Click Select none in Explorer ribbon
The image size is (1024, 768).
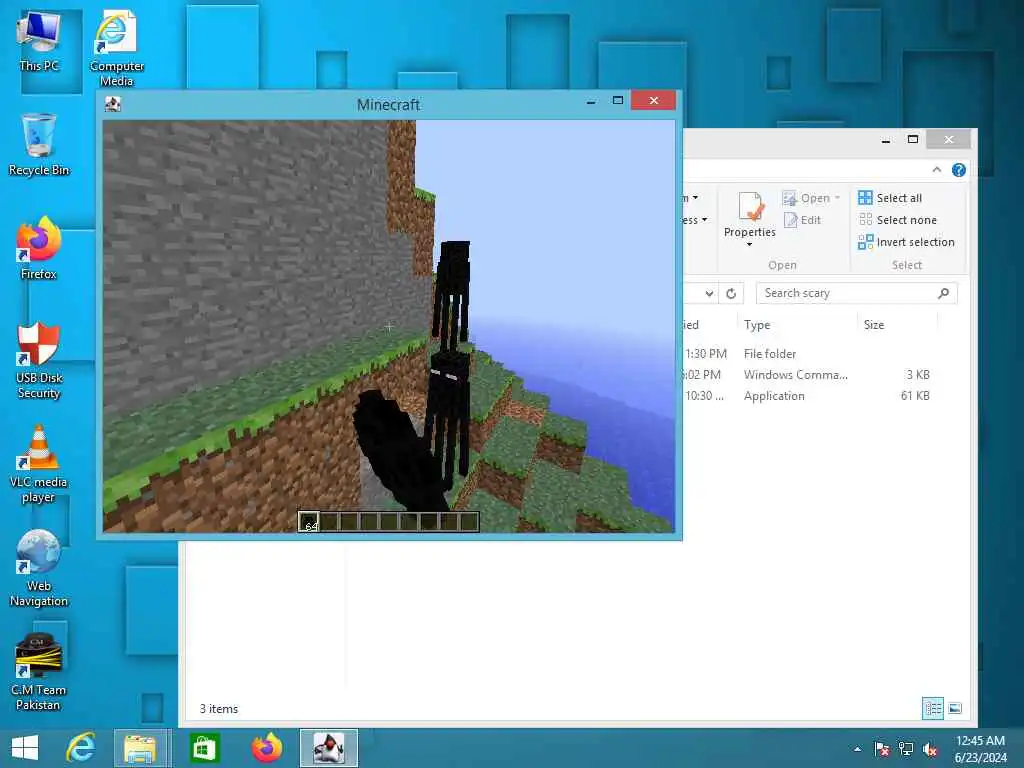(x=898, y=220)
